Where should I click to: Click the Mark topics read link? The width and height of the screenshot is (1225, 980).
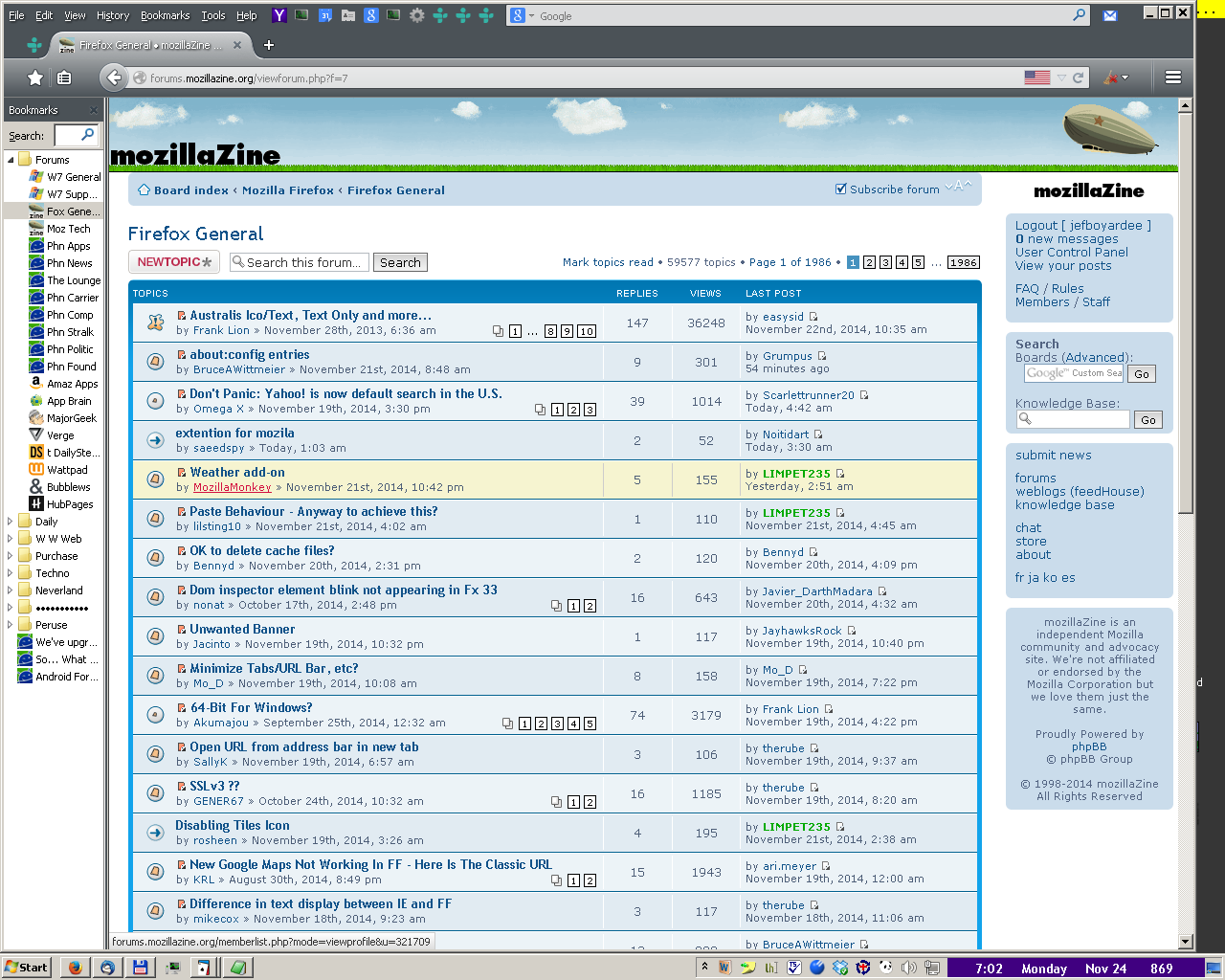pyautogui.click(x=608, y=262)
